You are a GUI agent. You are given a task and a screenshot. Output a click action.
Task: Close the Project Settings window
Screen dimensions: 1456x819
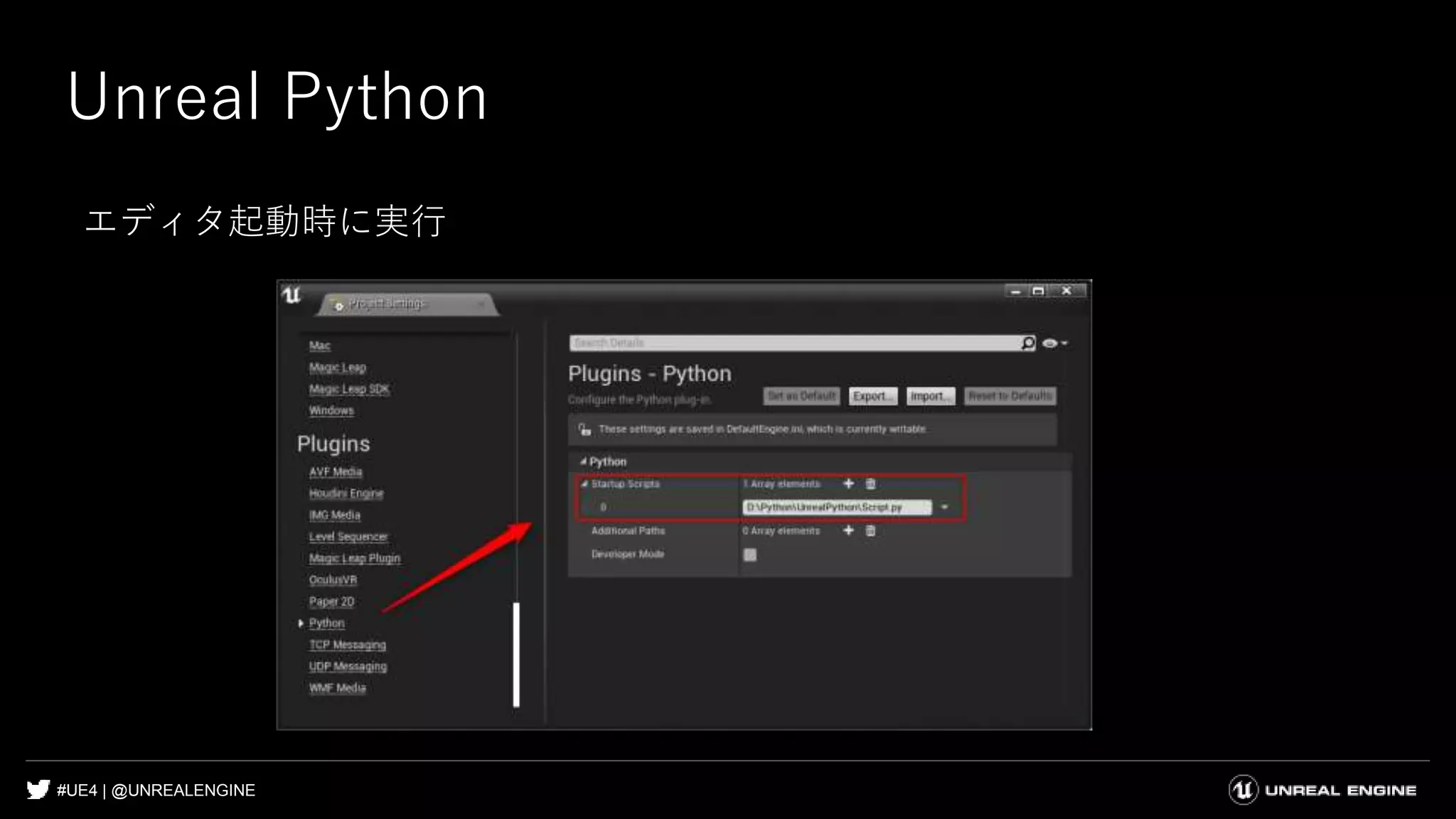click(x=1067, y=291)
